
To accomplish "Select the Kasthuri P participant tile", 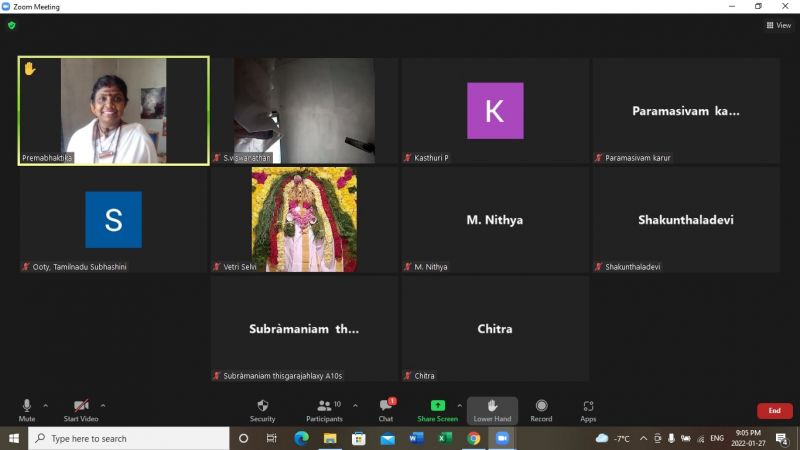I will [x=495, y=110].
